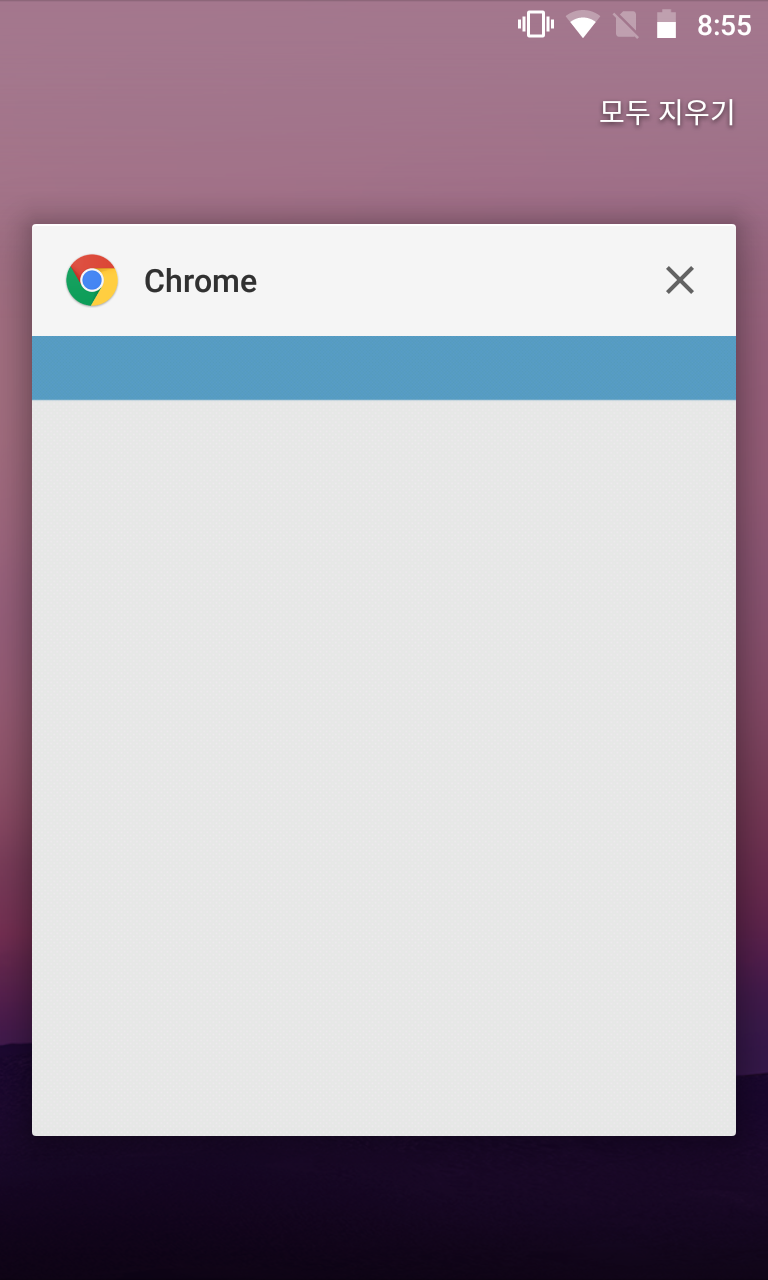The height and width of the screenshot is (1280, 768).
Task: Tap 모두 지우기 to clear all apps
Action: click(667, 111)
